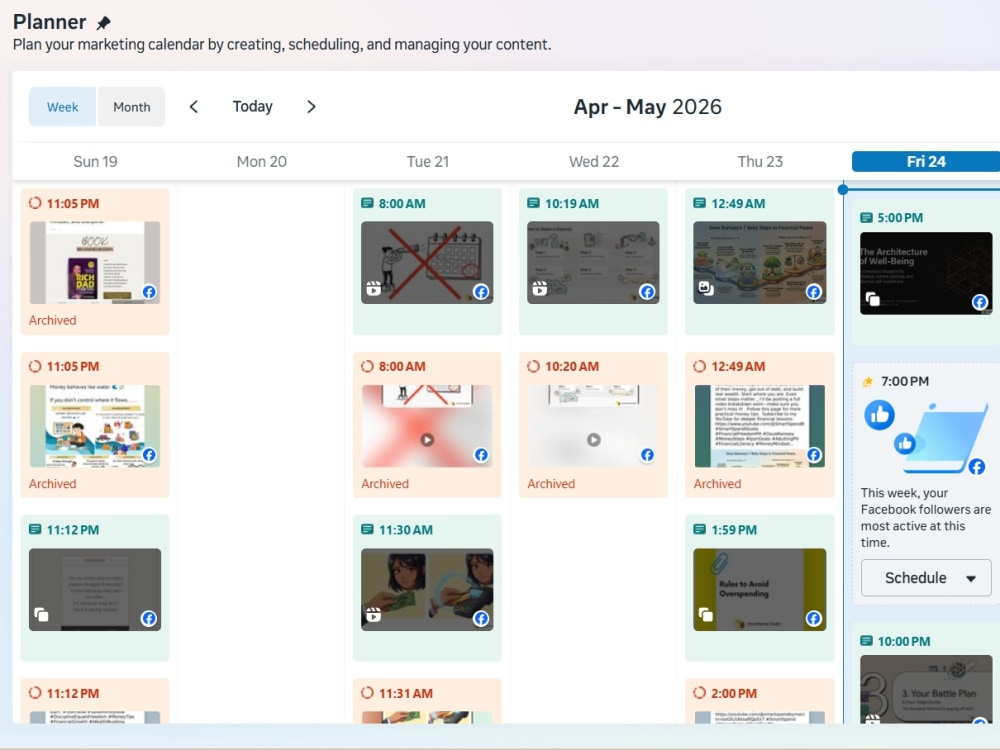Click play icon on Tuesday 8:00 AM archived video

click(x=427, y=439)
